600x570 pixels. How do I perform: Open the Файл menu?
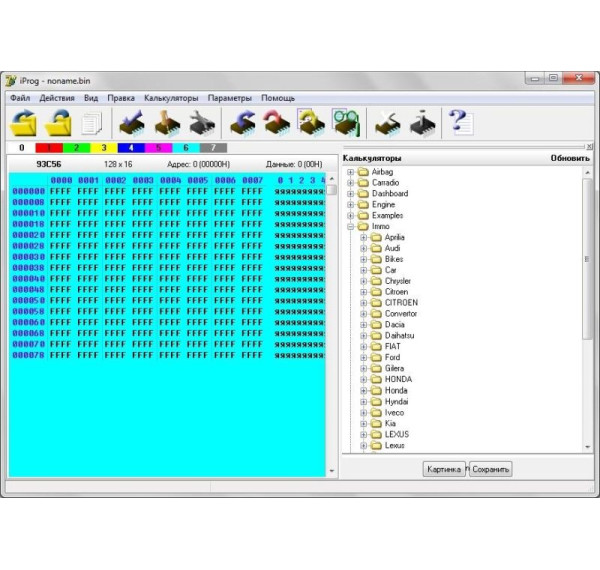click(x=20, y=98)
